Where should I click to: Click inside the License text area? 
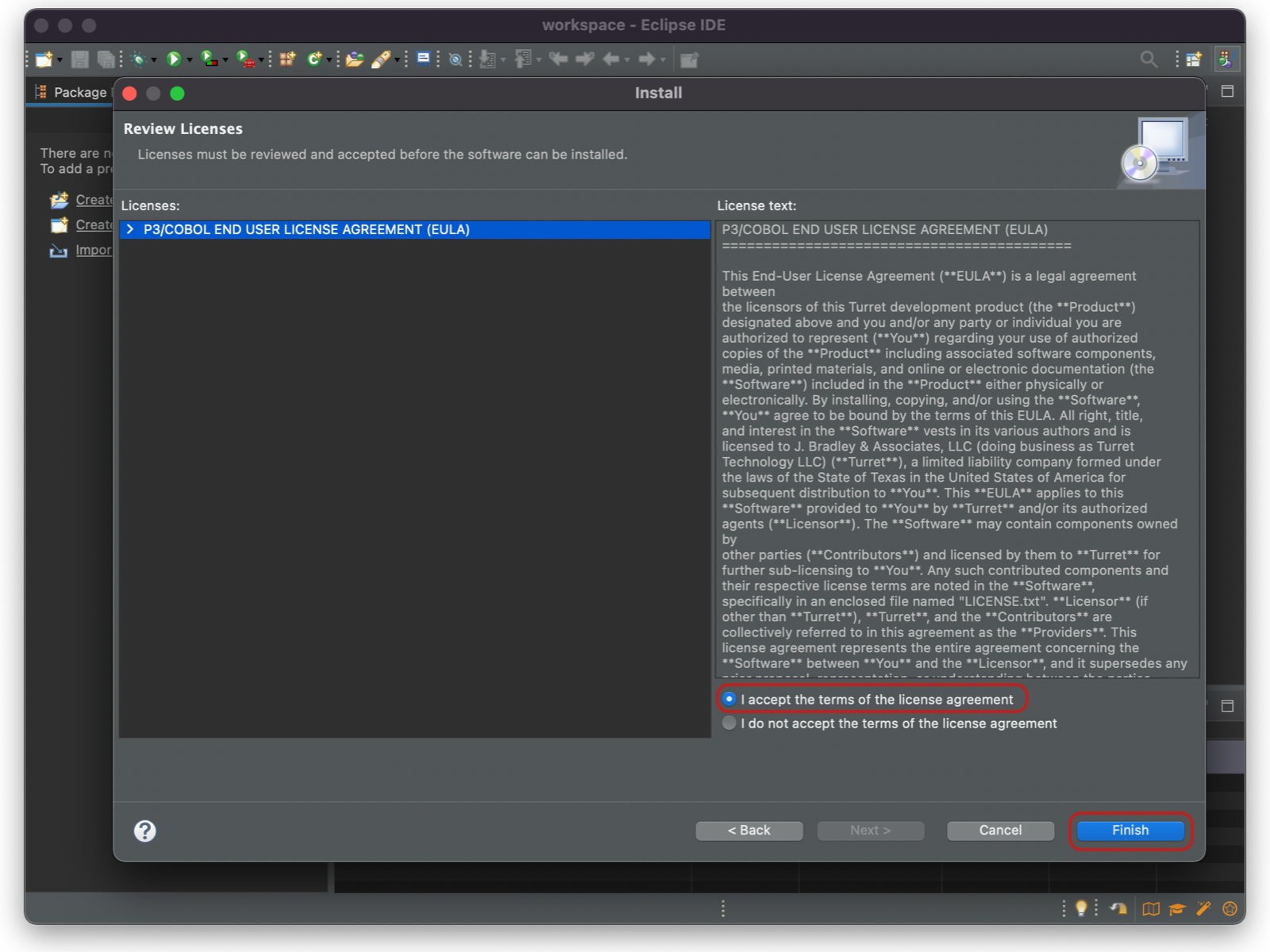coord(957,449)
